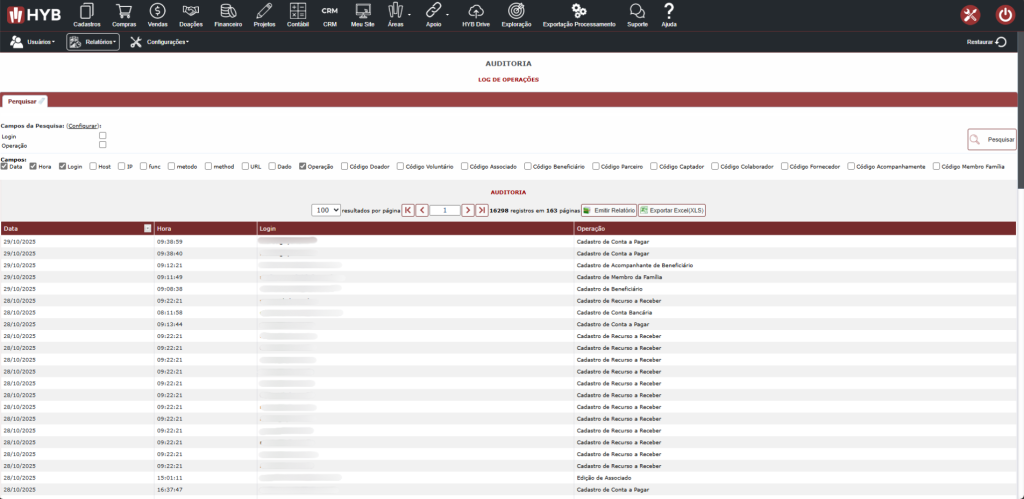1024x499 pixels.
Task: Enable the Host field checkbox
Action: pyautogui.click(x=92, y=166)
